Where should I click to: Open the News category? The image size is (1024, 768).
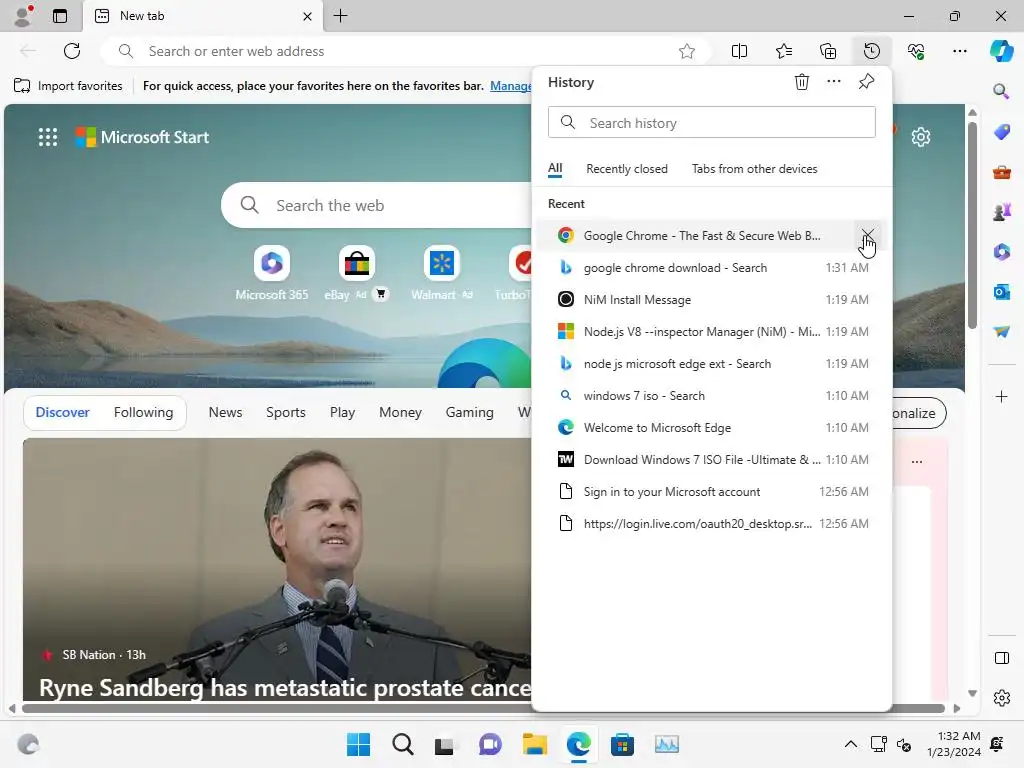225,412
